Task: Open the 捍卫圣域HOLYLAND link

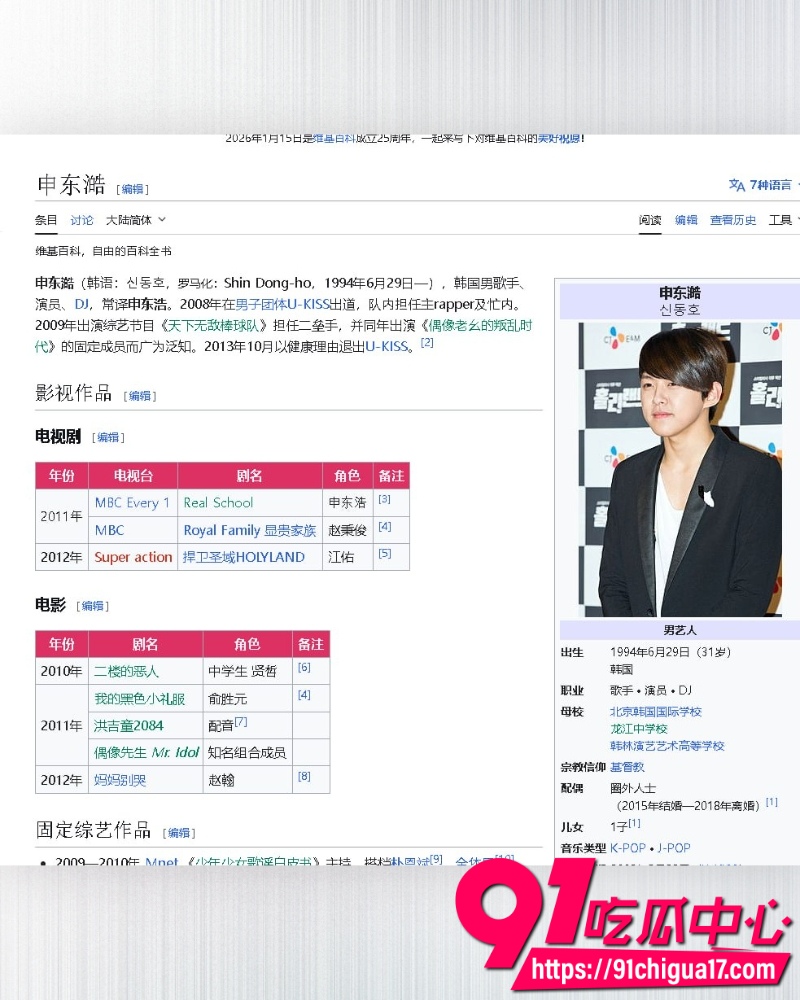Action: [244, 557]
